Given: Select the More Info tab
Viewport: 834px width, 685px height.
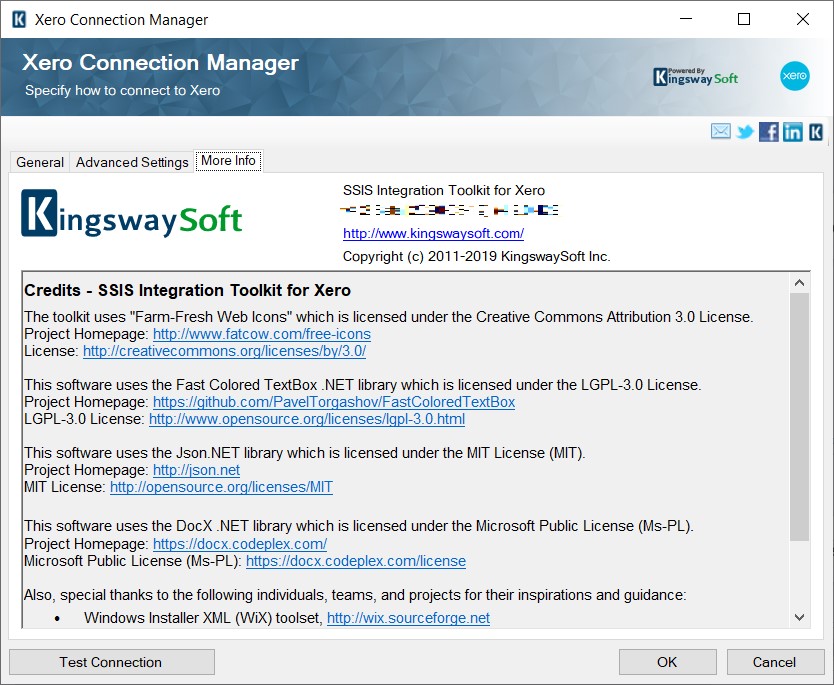Looking at the screenshot, I should (x=228, y=161).
